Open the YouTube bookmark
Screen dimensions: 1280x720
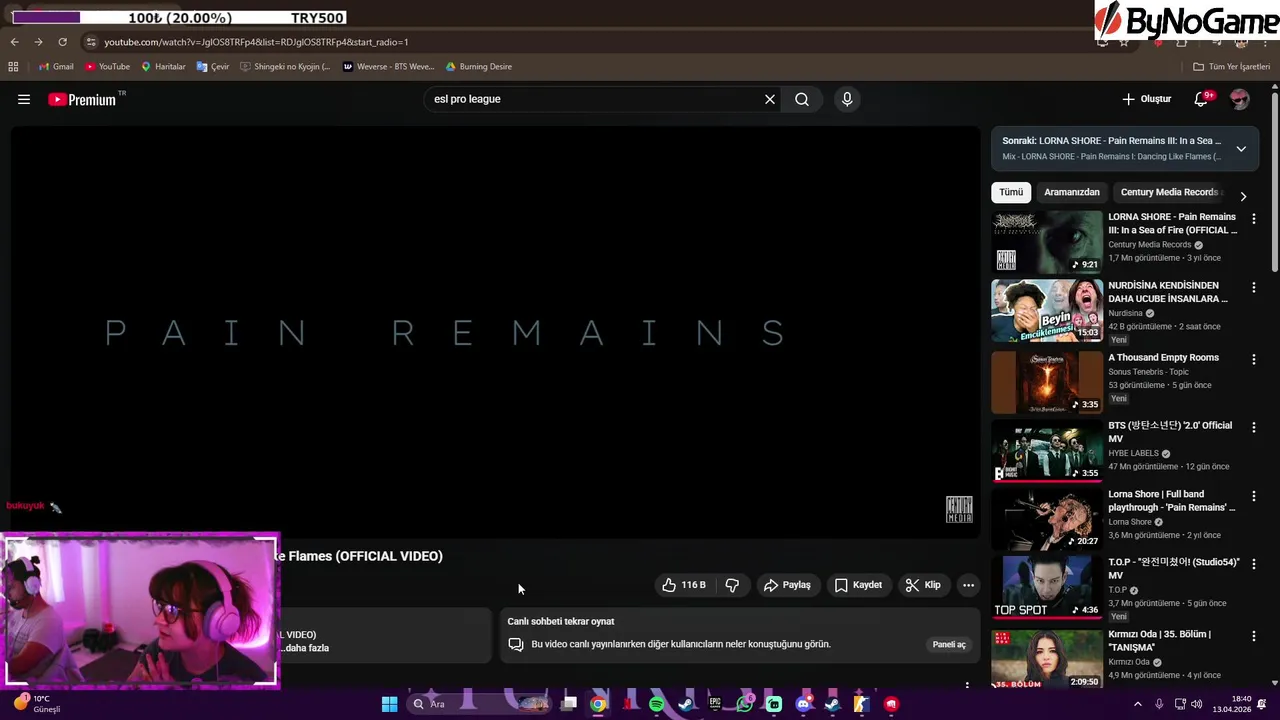pyautogui.click(x=108, y=67)
